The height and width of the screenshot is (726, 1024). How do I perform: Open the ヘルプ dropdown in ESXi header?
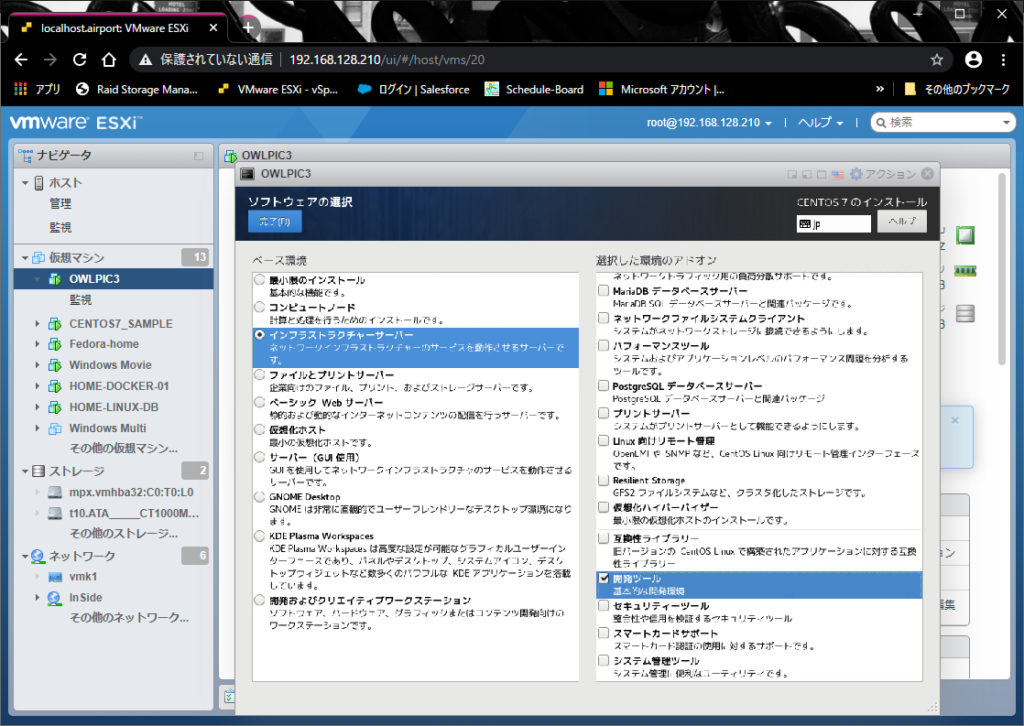point(821,123)
